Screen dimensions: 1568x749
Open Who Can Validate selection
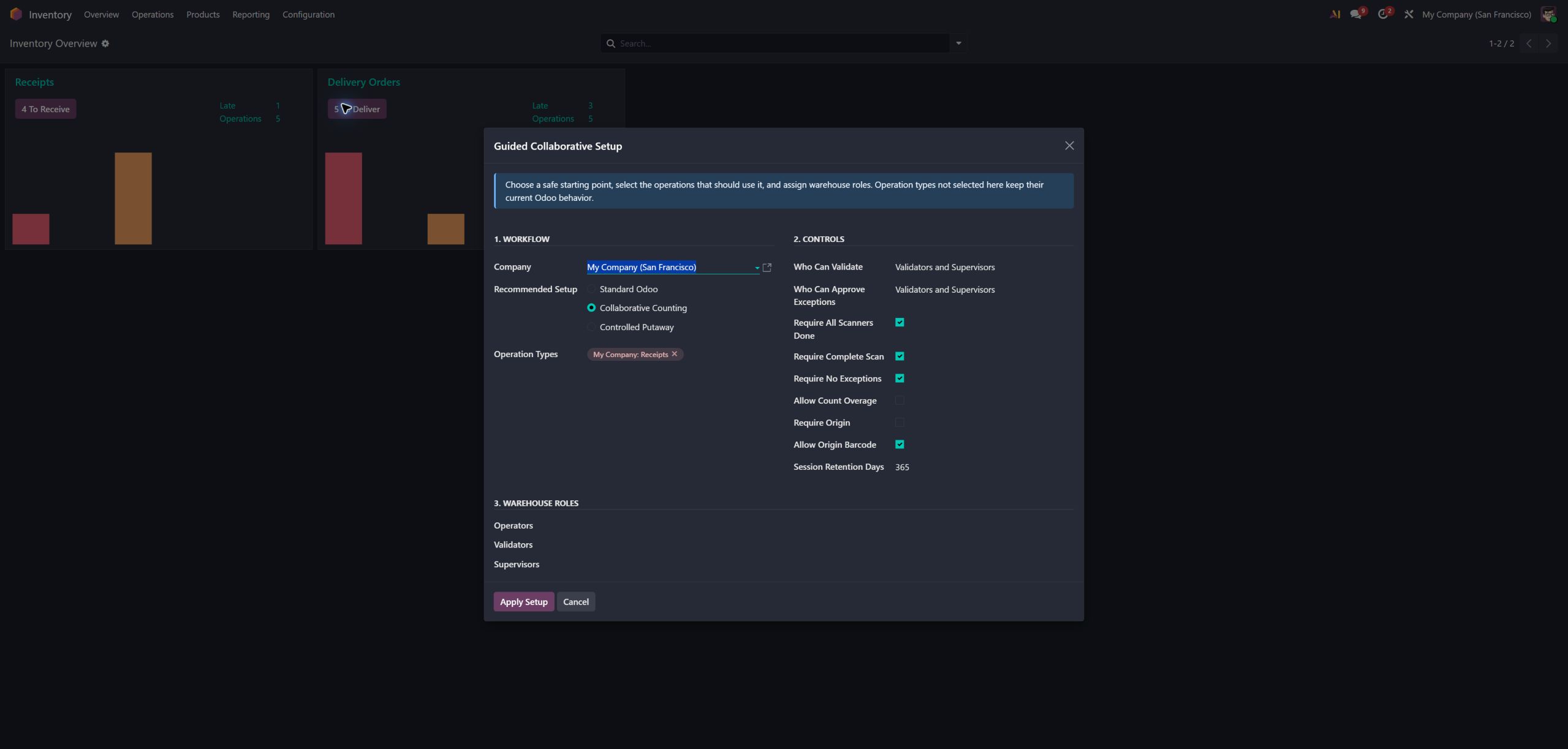coord(983,267)
